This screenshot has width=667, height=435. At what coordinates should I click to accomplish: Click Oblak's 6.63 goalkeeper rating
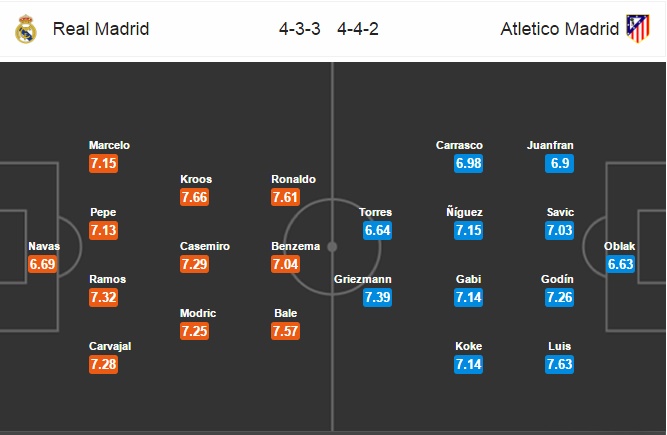point(621,264)
